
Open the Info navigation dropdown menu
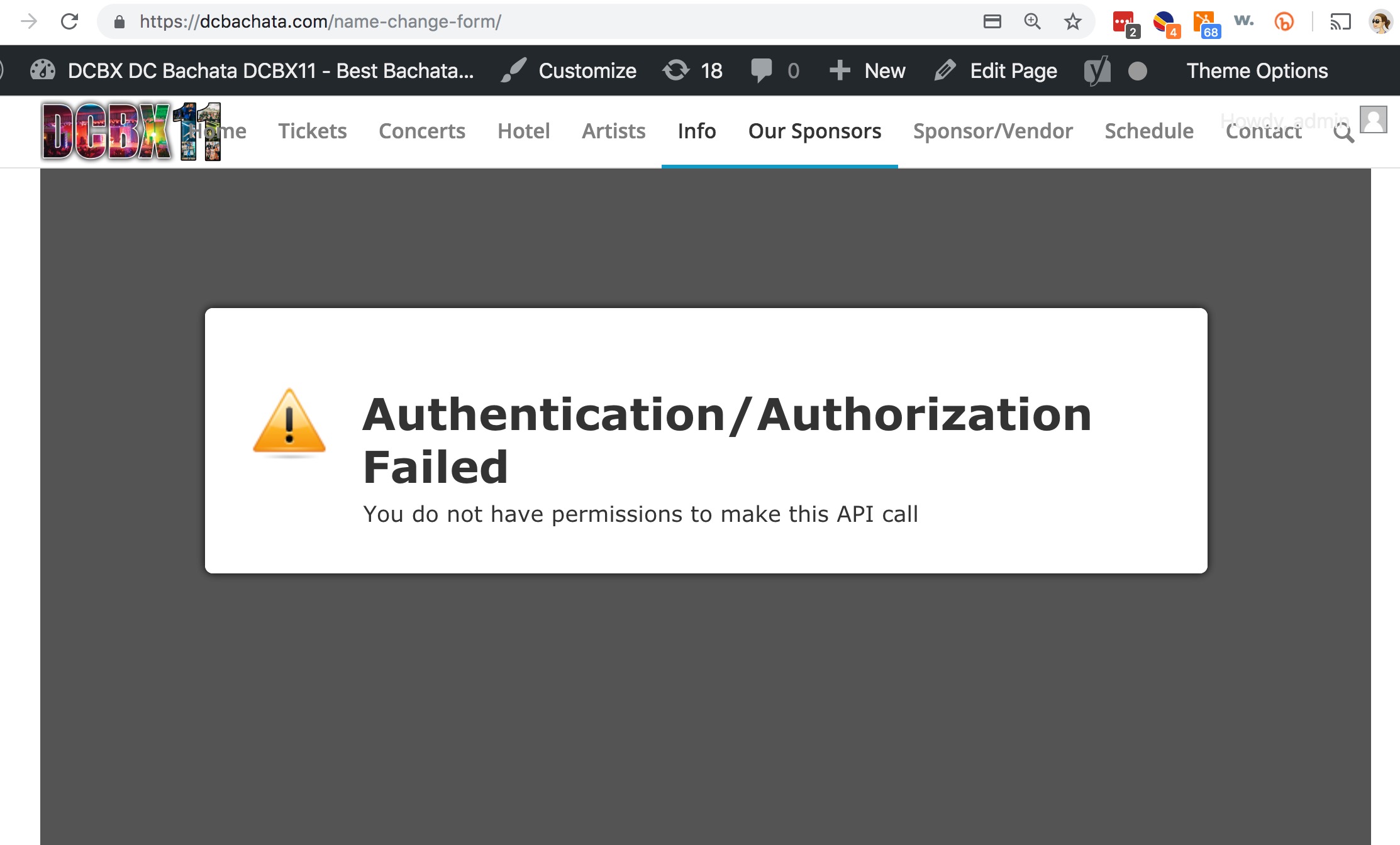click(x=697, y=131)
